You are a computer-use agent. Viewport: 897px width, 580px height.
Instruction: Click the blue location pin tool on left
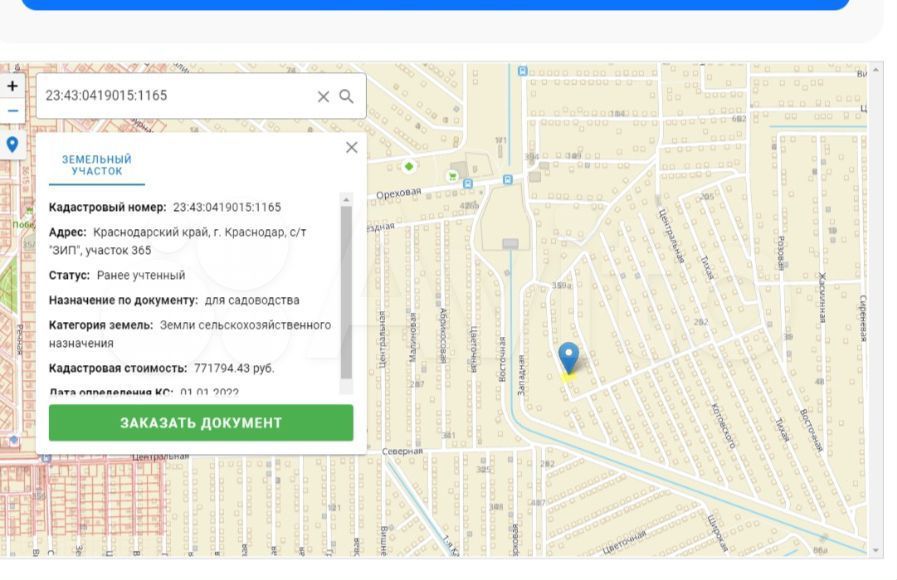coord(12,145)
